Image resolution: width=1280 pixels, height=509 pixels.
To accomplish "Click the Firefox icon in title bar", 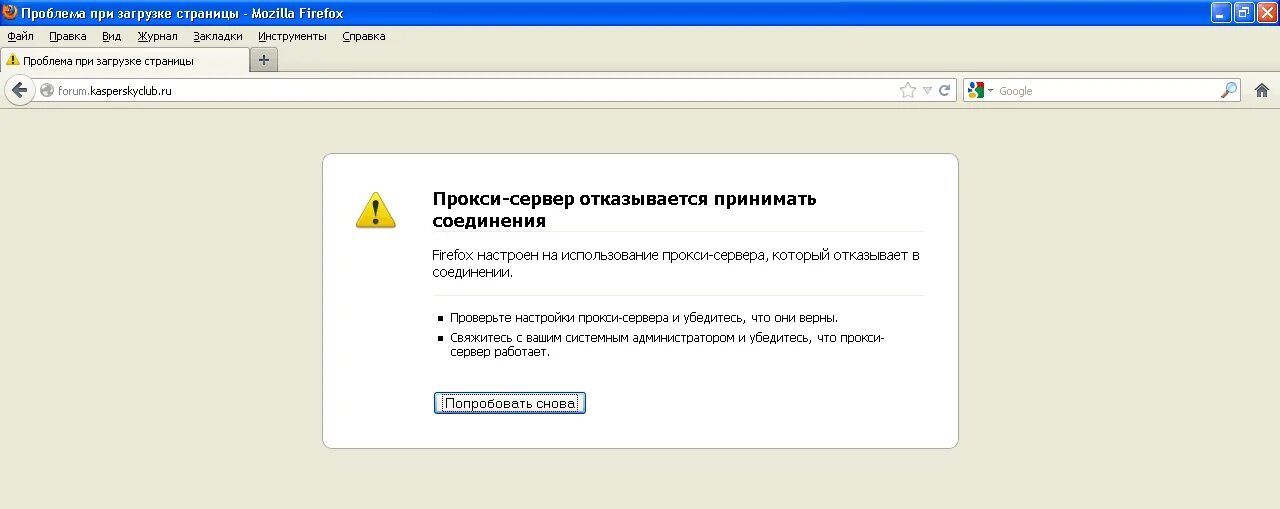I will click(10, 13).
